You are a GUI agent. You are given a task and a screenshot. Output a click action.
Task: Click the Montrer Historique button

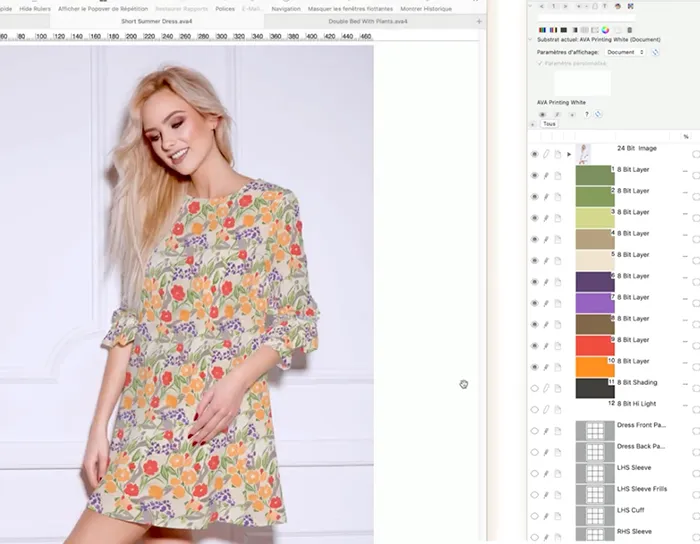(427, 8)
